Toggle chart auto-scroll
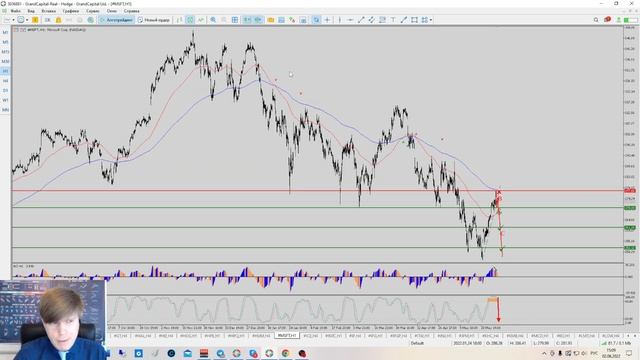Screen dimensions: 640x360 [247, 20]
